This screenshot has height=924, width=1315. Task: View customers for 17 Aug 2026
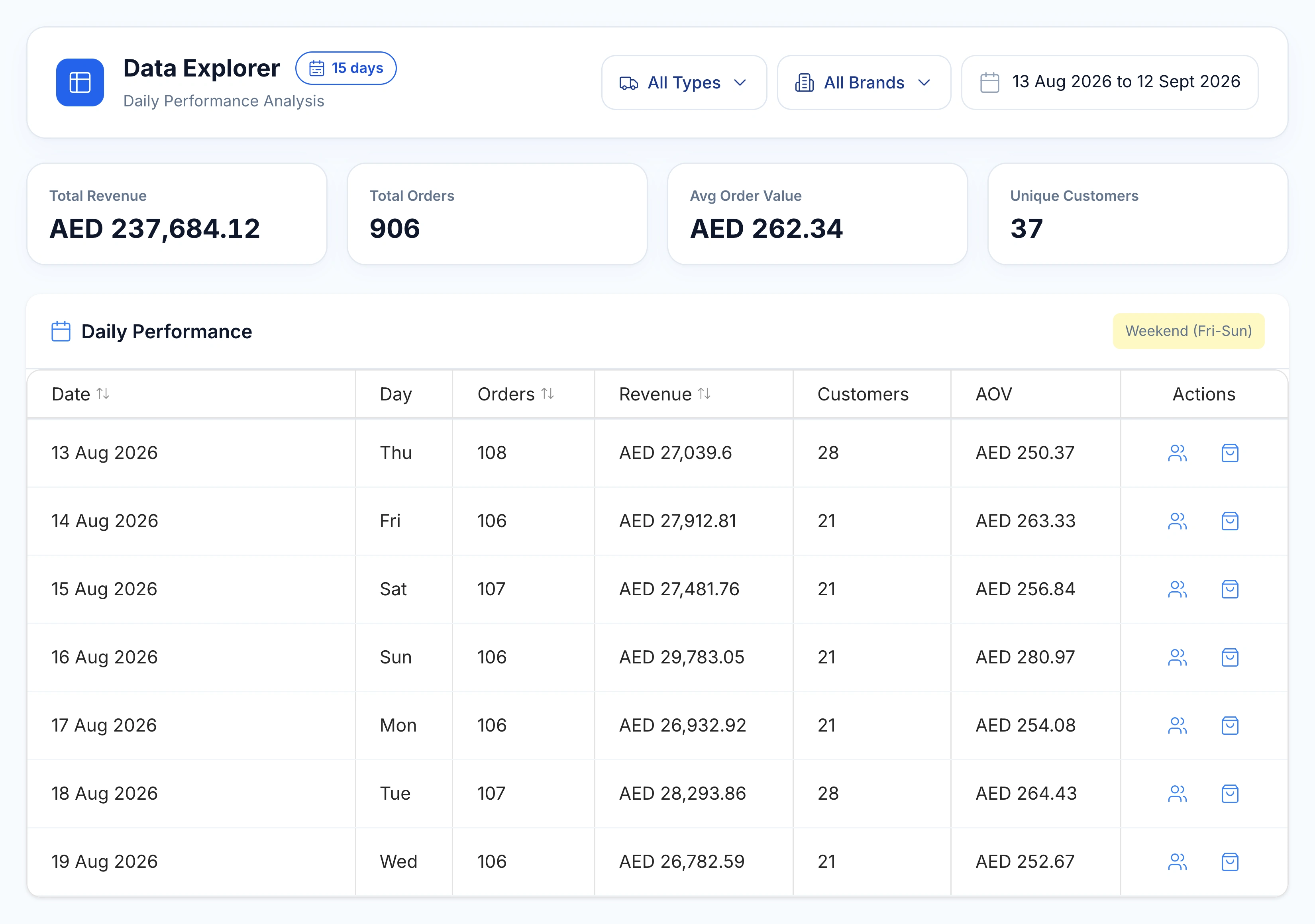coord(1178,726)
